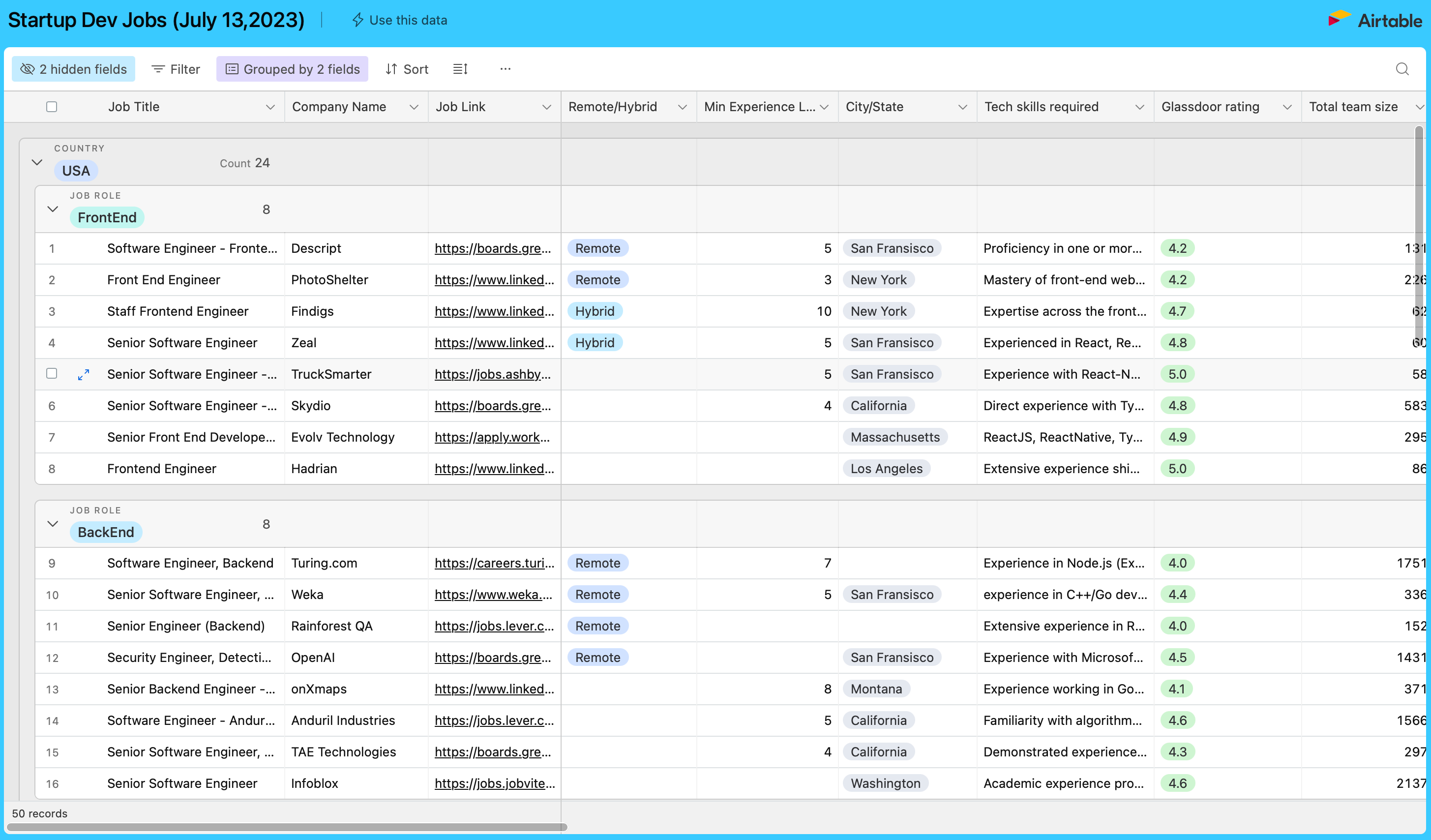Open the row height icon
This screenshot has width=1431, height=840.
pos(460,69)
